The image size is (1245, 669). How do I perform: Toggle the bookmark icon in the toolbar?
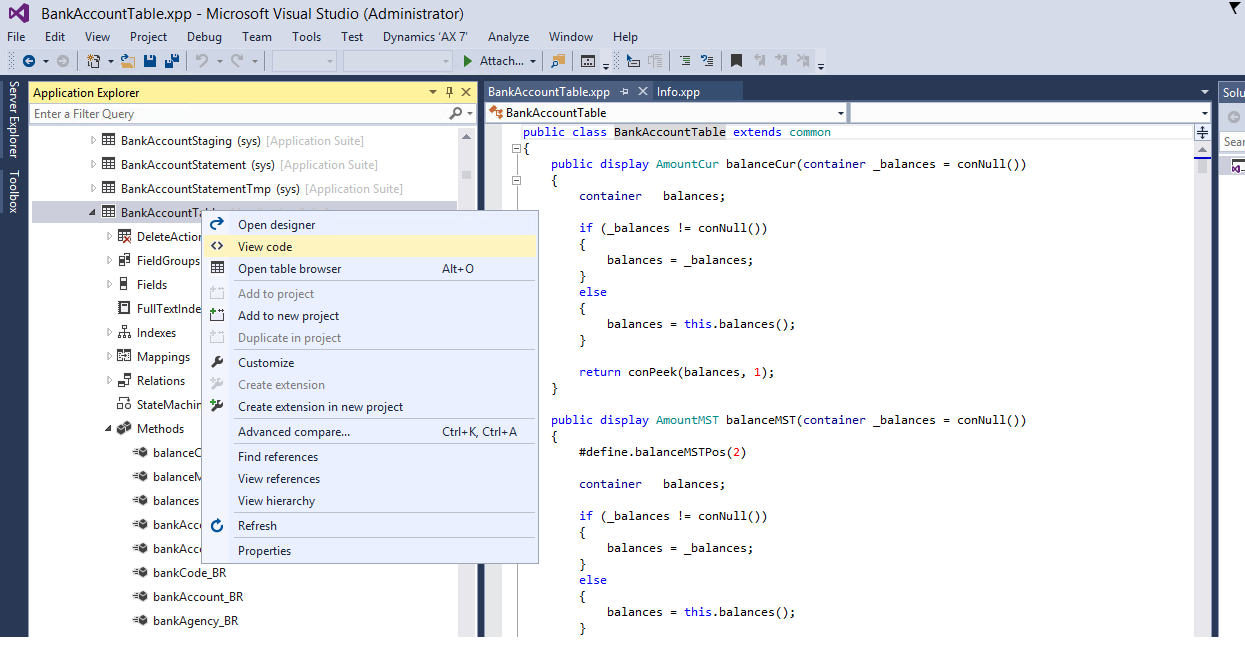pos(736,61)
